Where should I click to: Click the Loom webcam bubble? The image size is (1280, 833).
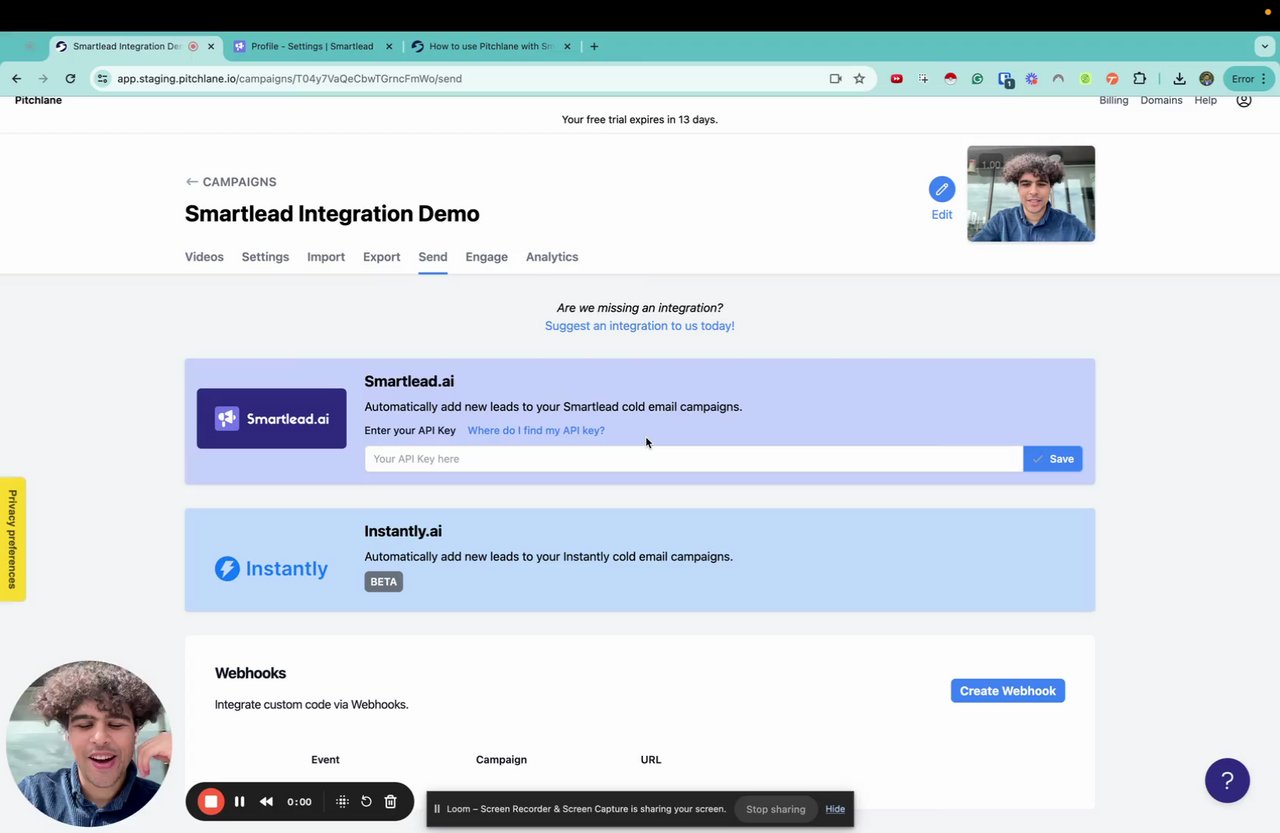click(x=88, y=742)
